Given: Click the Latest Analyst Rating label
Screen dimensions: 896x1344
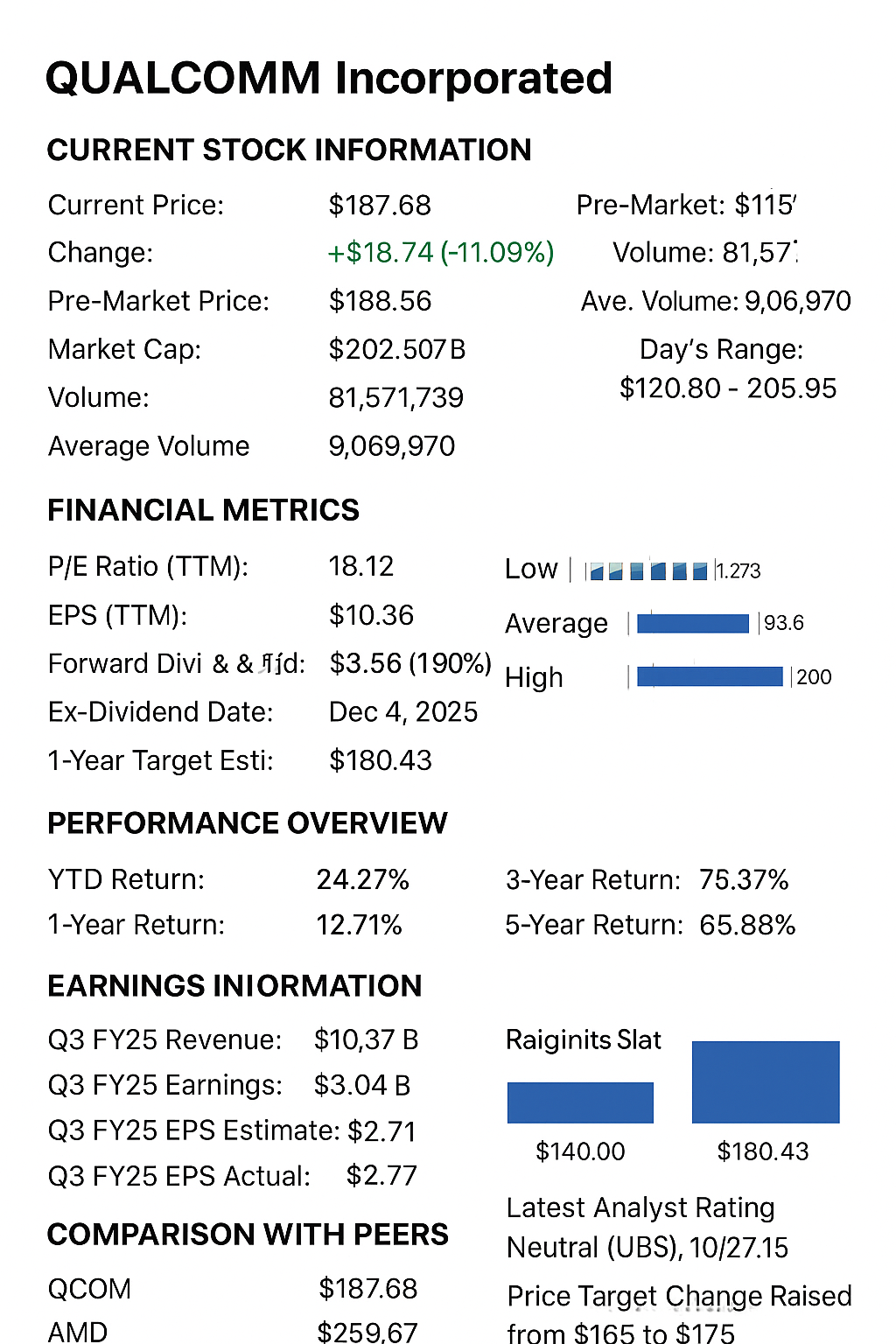Looking at the screenshot, I should (640, 1207).
